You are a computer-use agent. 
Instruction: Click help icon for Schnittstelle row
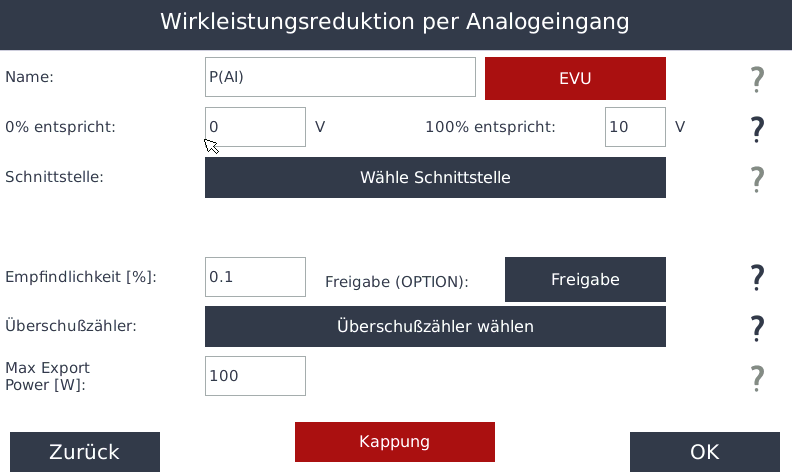[x=757, y=179]
